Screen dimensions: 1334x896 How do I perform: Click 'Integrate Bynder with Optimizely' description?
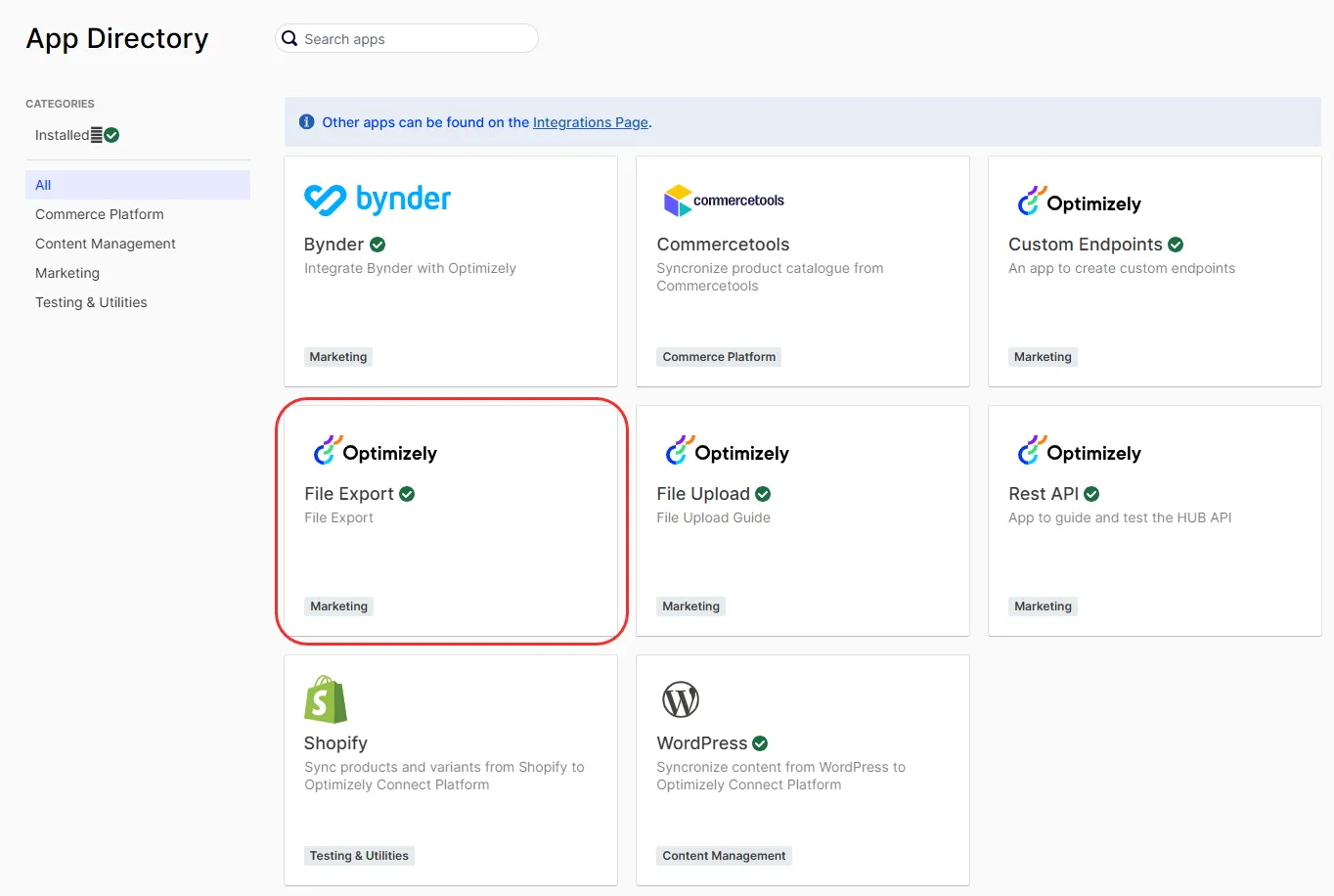(x=410, y=268)
